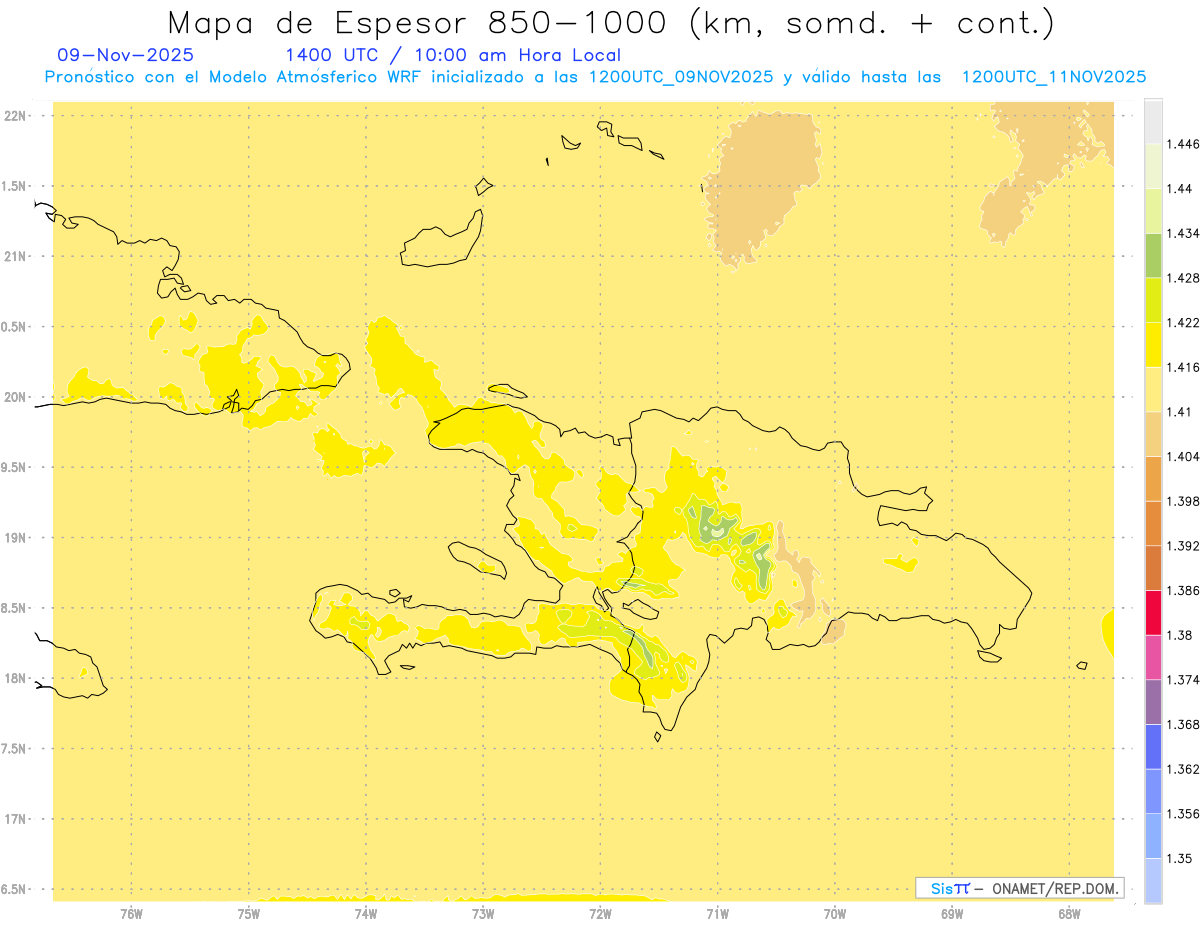The image size is (1200, 927).
Task: Click the map title 'Mapa de Espesor 850-1000'
Action: pos(419,23)
